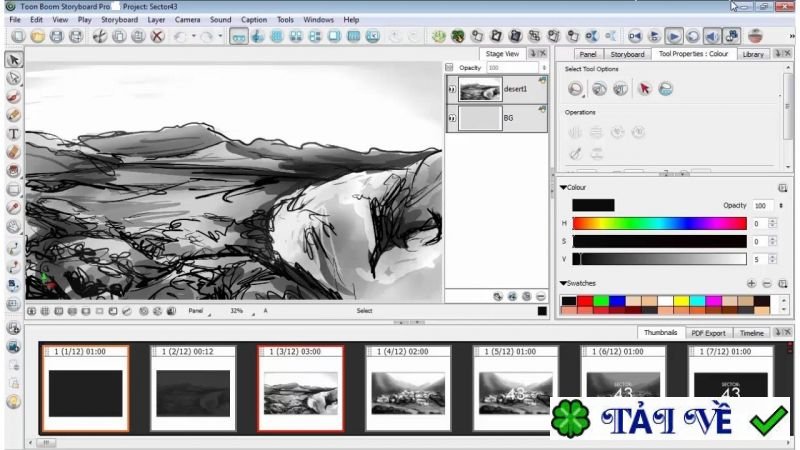Collapse the Colour section triangle

coord(563,187)
